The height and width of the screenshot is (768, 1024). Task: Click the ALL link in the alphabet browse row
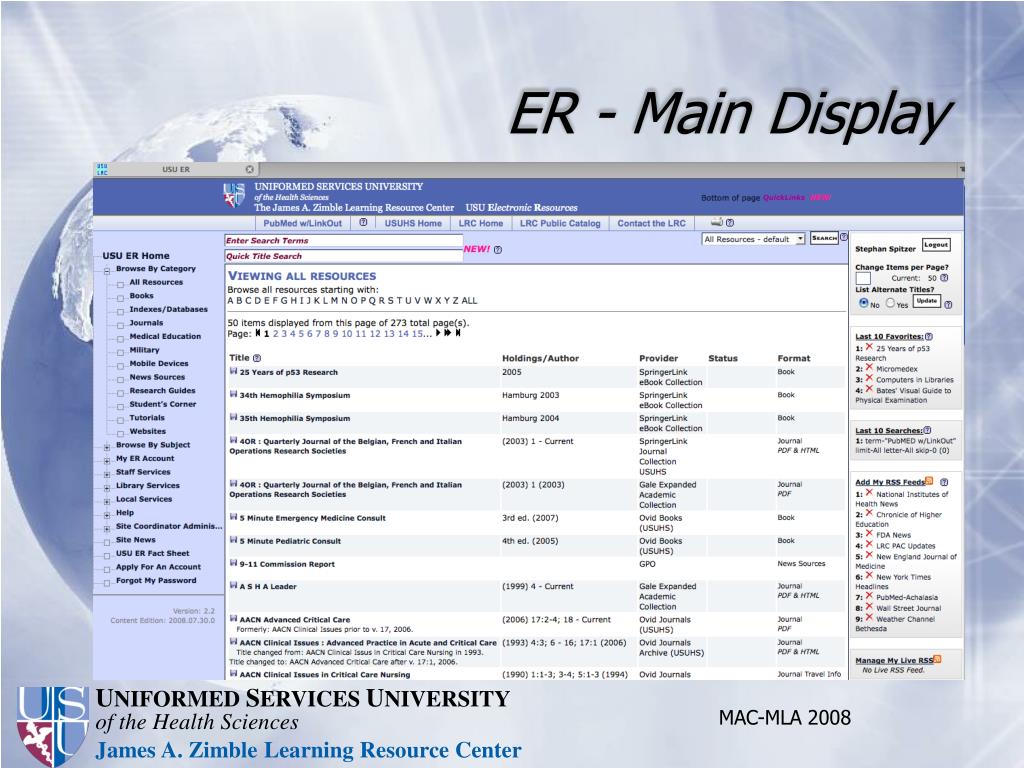[x=470, y=301]
